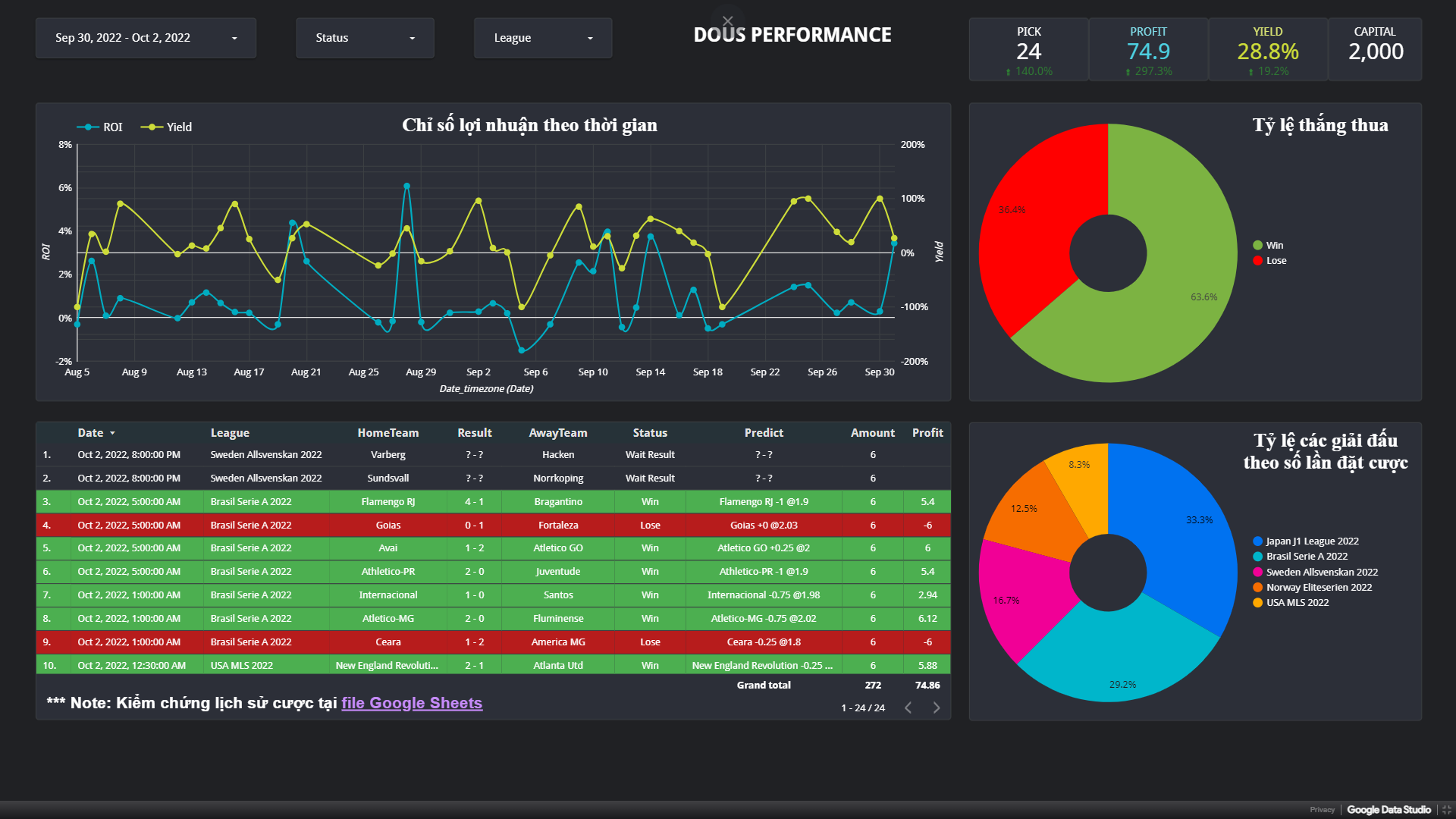Click the Yield legend marker in line chart
The width and height of the screenshot is (1456, 819).
tap(152, 127)
